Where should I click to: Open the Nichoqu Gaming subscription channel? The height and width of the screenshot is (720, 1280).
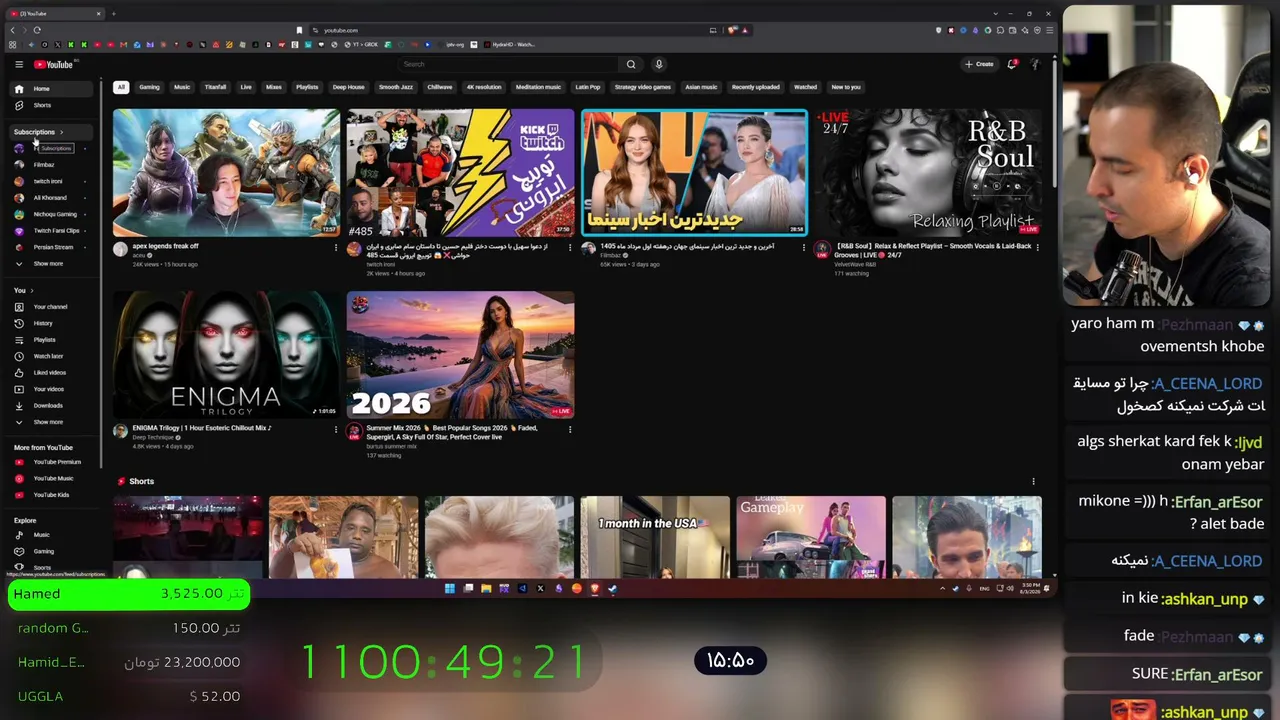click(50, 214)
